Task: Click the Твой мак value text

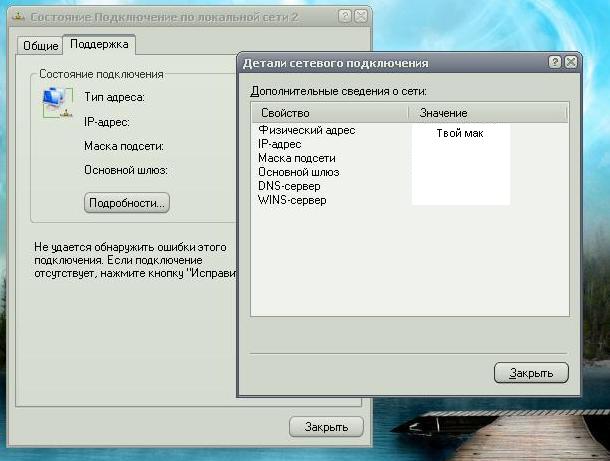Action: pyautogui.click(x=460, y=133)
